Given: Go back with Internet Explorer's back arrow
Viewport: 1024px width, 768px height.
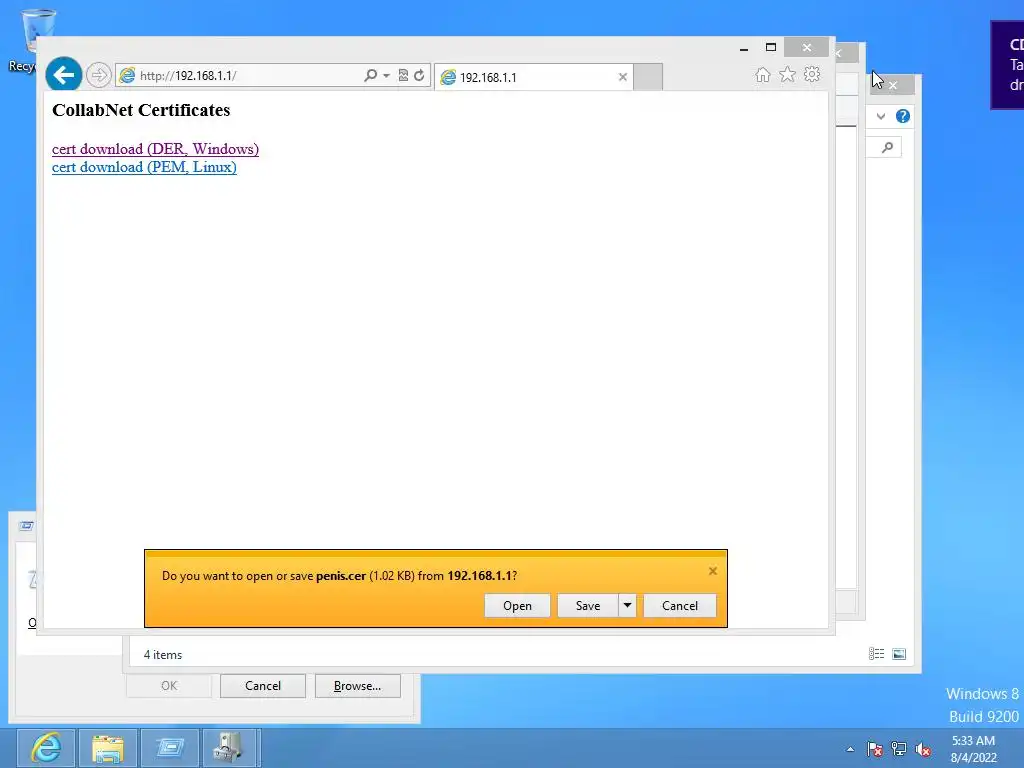Looking at the screenshot, I should (63, 75).
